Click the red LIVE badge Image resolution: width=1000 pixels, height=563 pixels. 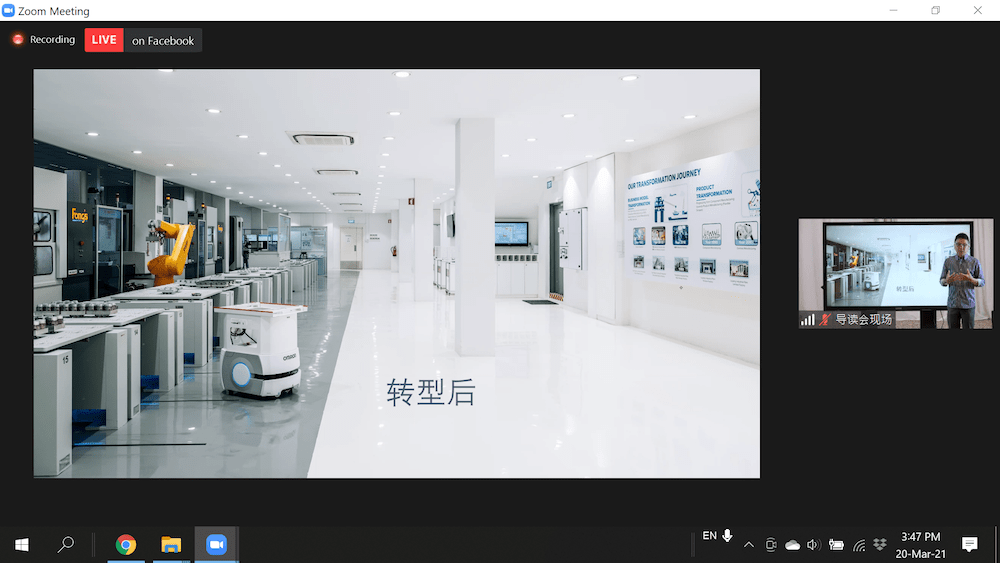(104, 40)
